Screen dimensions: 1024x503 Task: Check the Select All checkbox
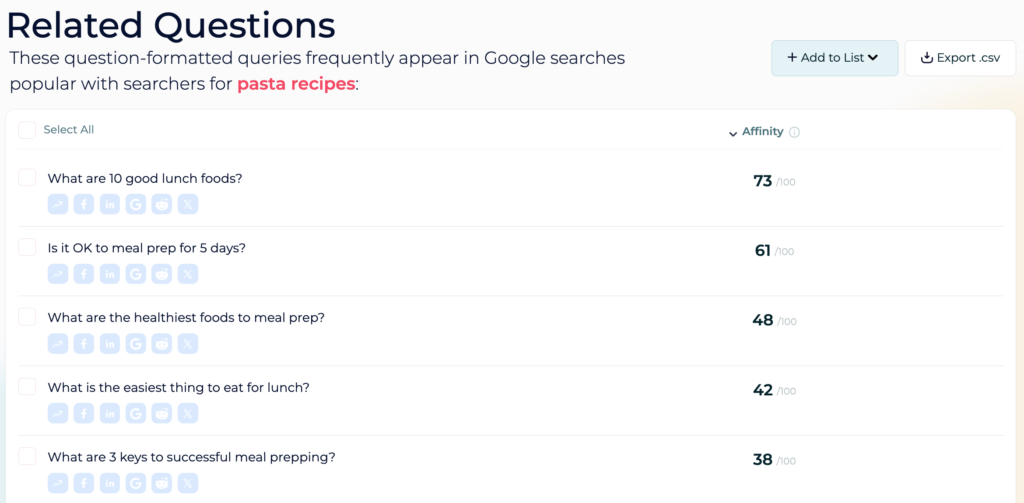tap(27, 129)
